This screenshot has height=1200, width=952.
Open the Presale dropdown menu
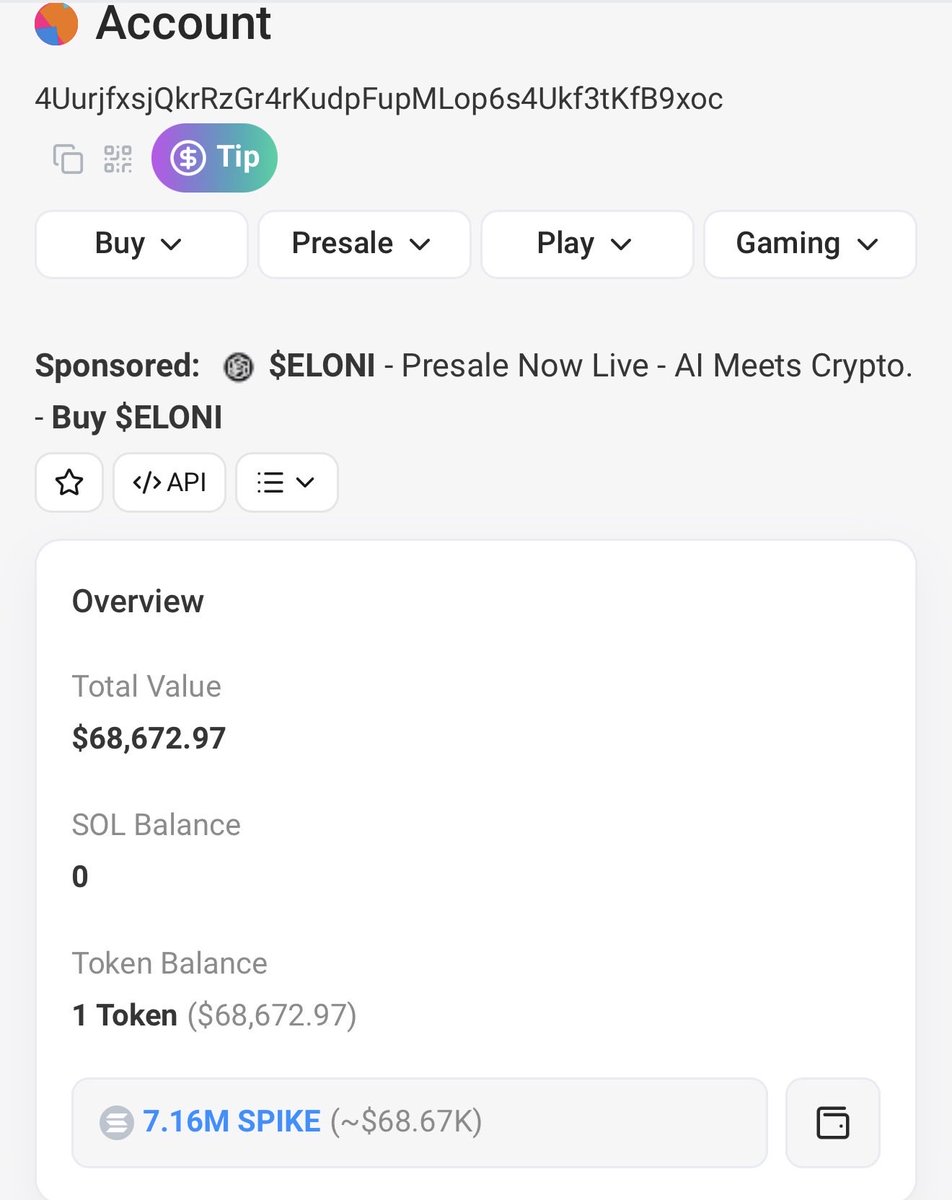coord(364,244)
